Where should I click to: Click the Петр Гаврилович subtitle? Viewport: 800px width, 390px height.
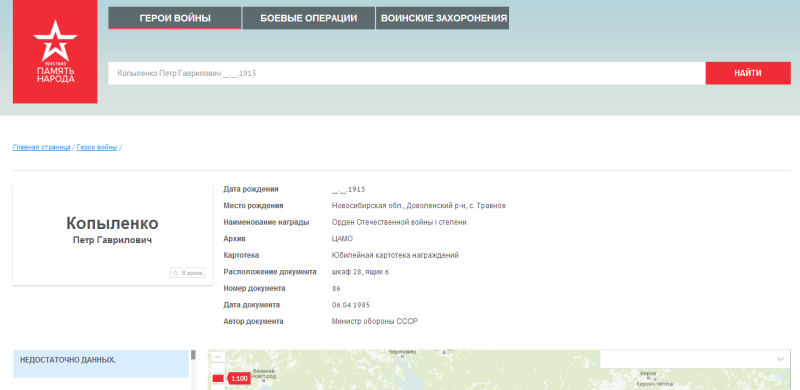112,240
